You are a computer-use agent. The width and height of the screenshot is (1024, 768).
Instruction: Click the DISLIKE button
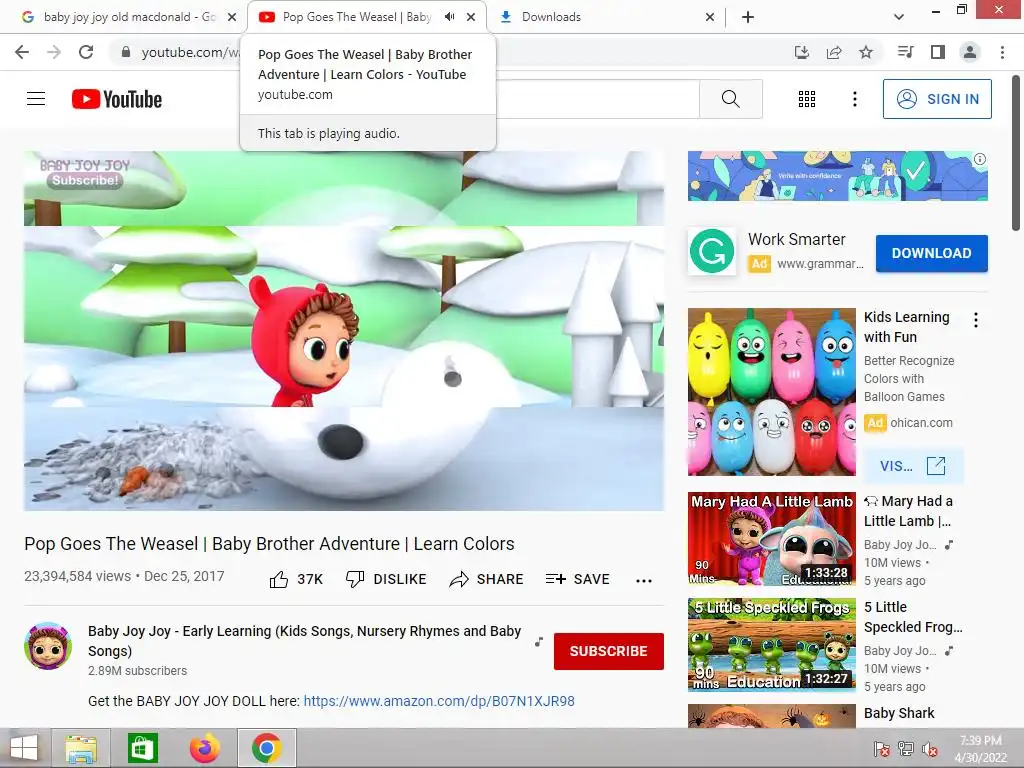pyautogui.click(x=386, y=579)
